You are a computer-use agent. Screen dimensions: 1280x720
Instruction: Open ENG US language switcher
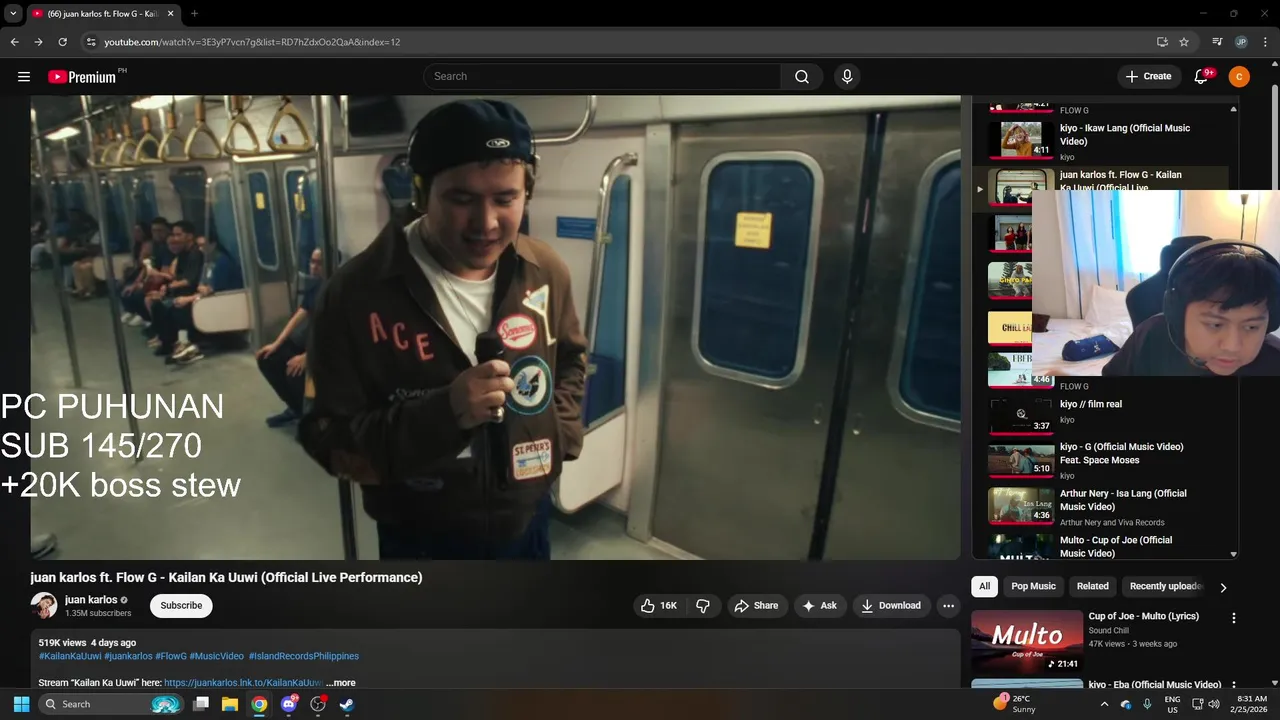pos(1172,704)
